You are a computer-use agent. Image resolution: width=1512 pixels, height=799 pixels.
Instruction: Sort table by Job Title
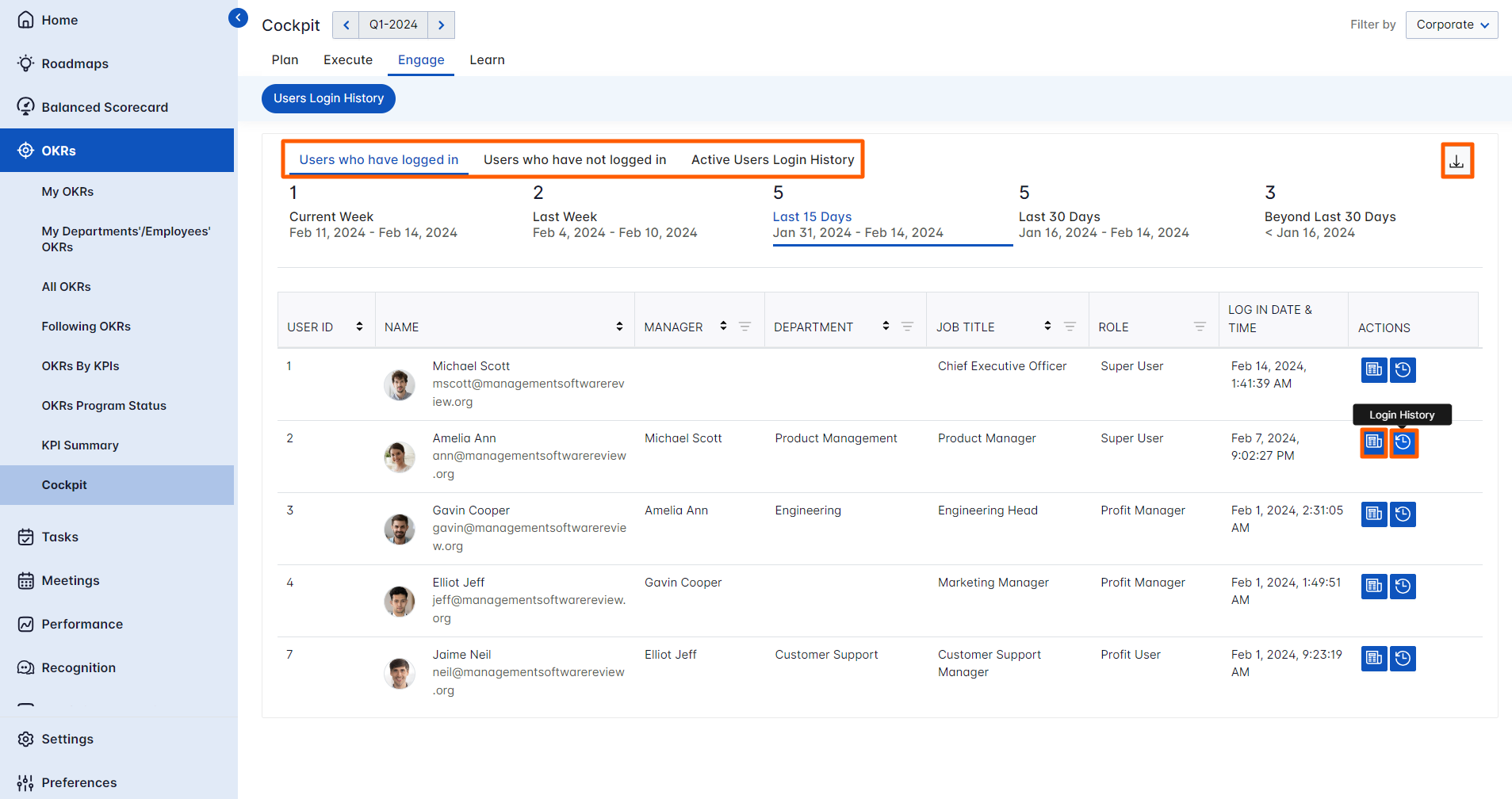pyautogui.click(x=1047, y=326)
